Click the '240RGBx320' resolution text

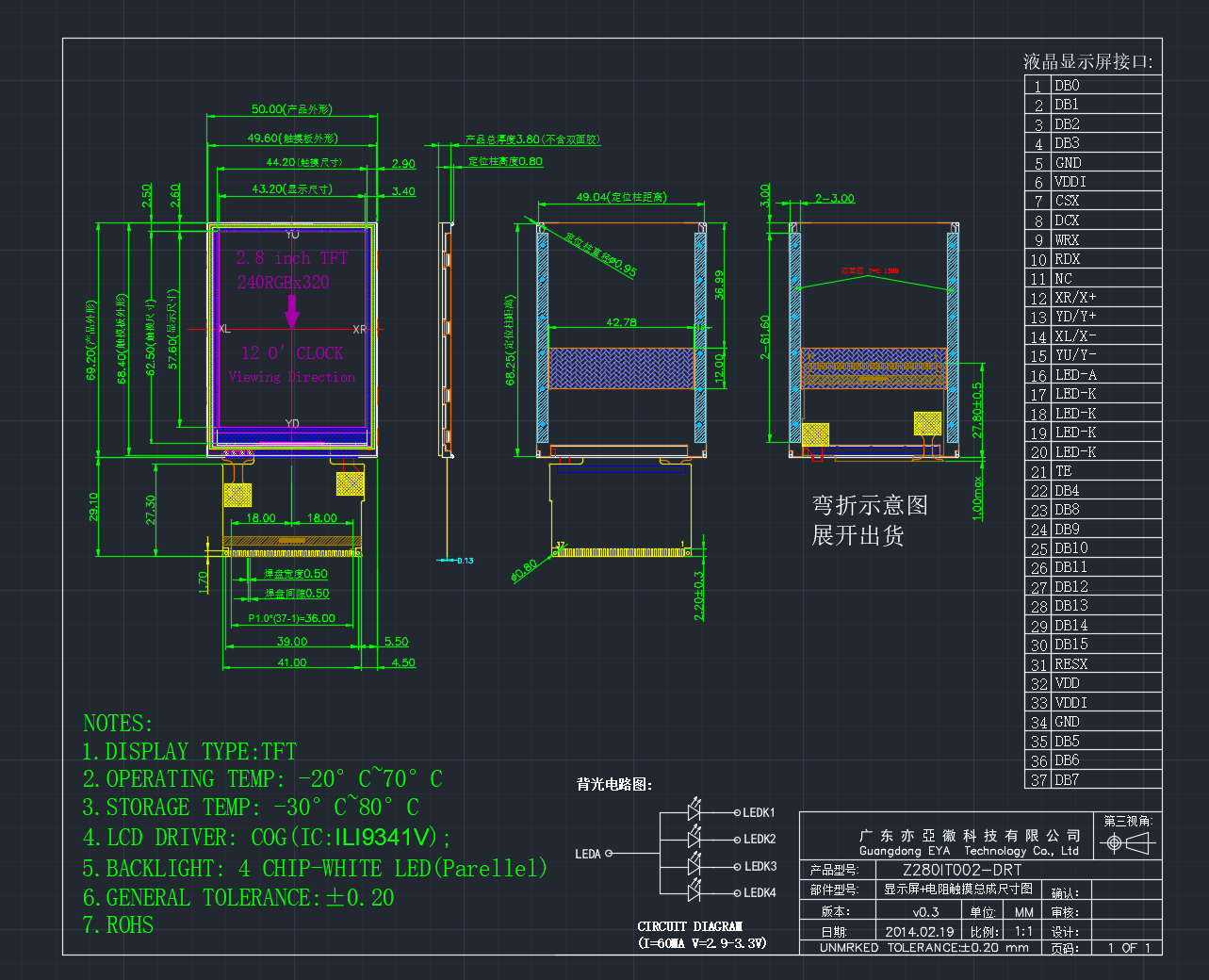(x=284, y=282)
